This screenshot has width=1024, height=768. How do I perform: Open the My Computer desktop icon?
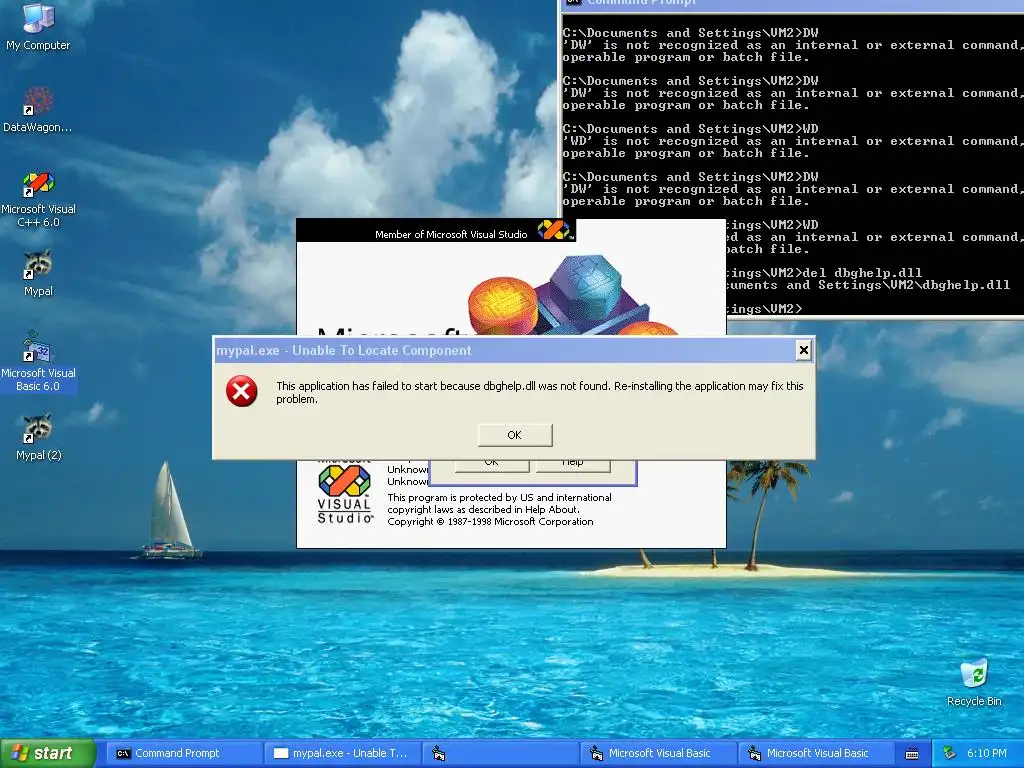(38, 26)
